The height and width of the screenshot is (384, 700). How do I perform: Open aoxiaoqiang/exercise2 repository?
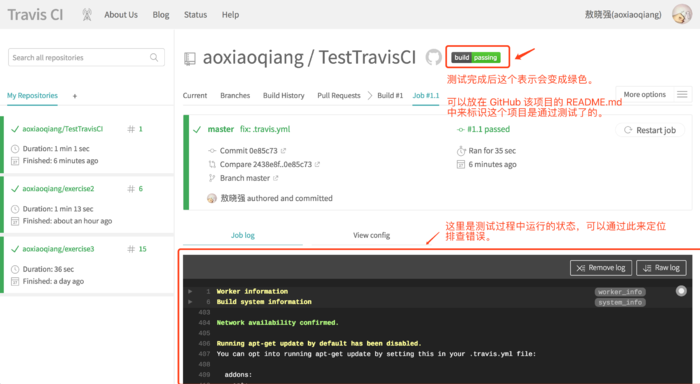pyautogui.click(x=58, y=188)
